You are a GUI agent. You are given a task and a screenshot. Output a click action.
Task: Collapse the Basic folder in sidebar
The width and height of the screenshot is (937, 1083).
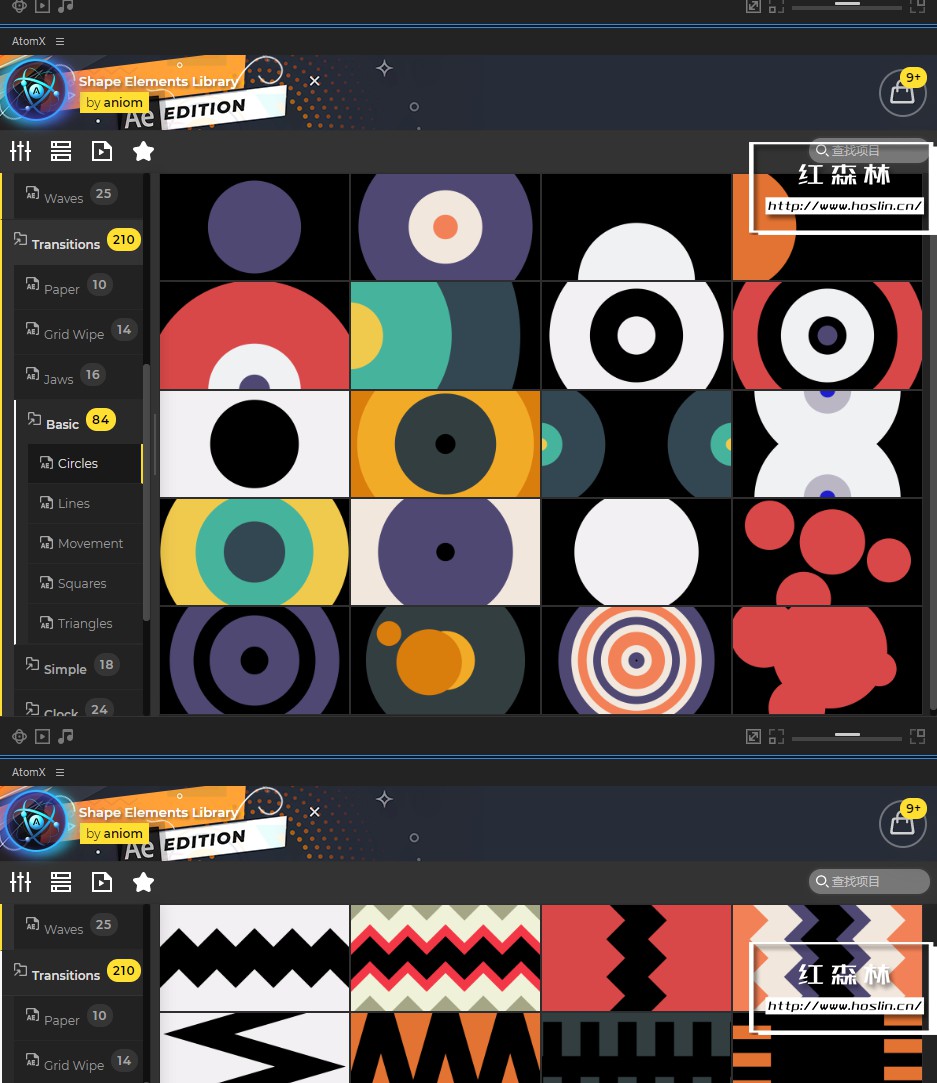tap(78, 421)
